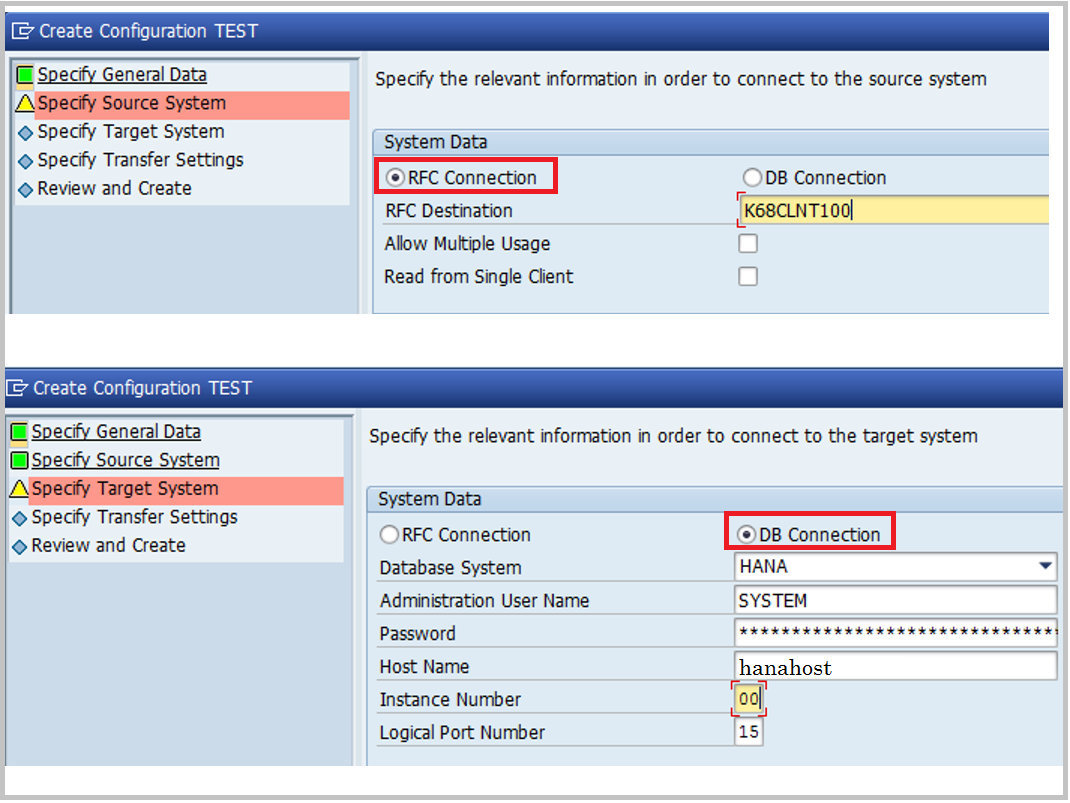Click the Instance Number field showing 00
Image resolution: width=1070 pixels, height=803 pixels.
point(749,699)
